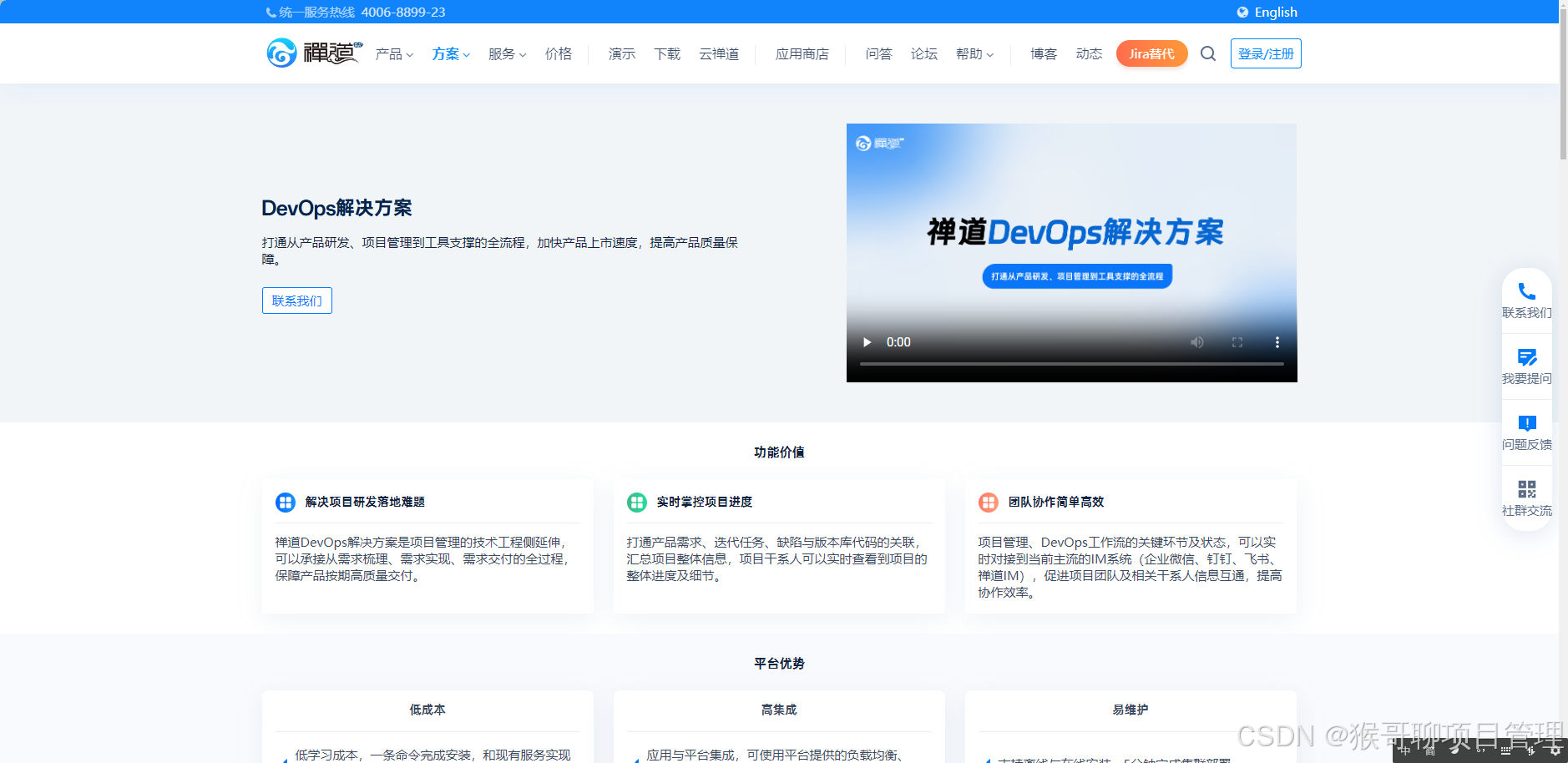Visit the 论坛 page
This screenshot has height=763, width=1568.
924,54
